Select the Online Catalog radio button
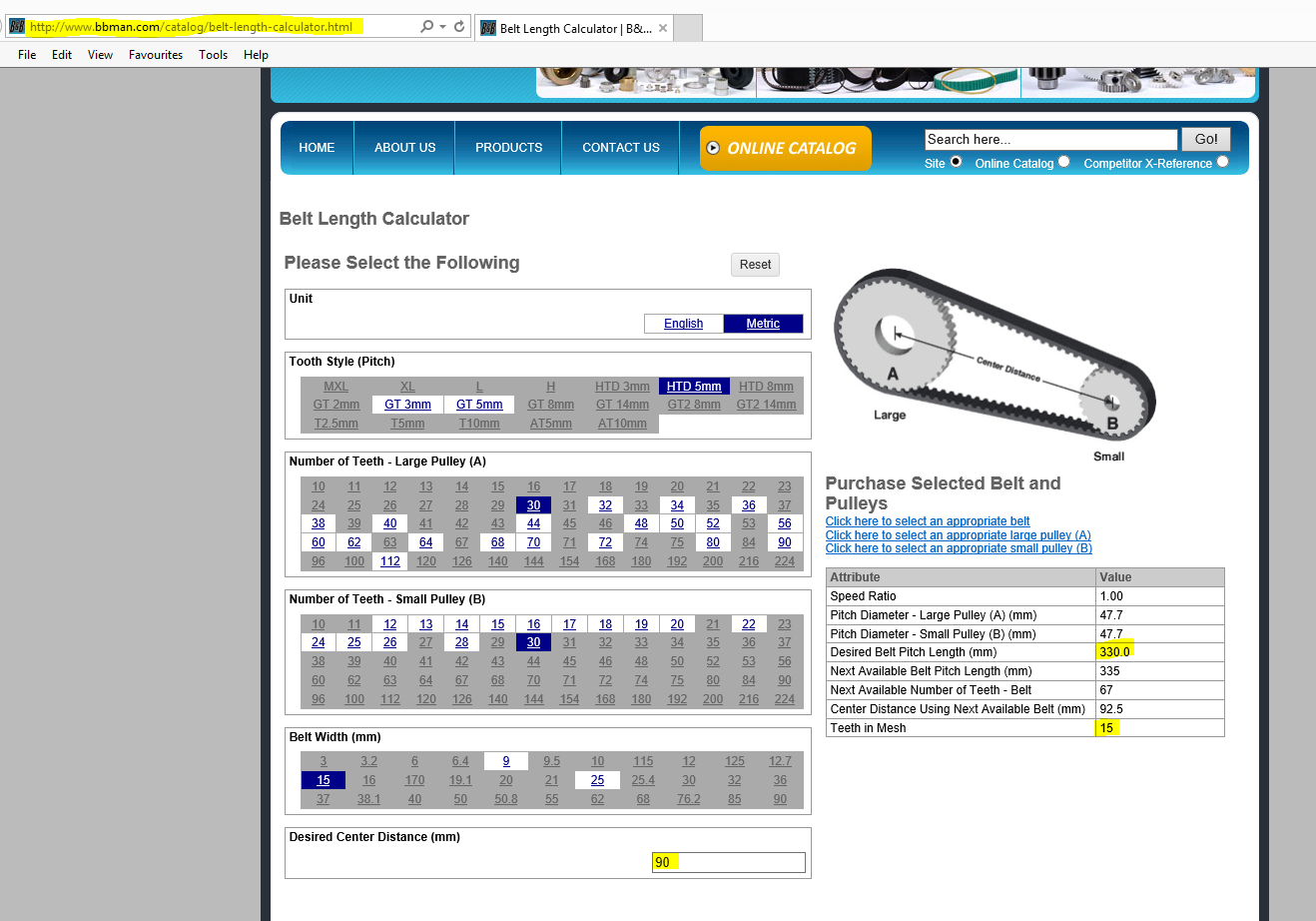 click(x=1063, y=162)
